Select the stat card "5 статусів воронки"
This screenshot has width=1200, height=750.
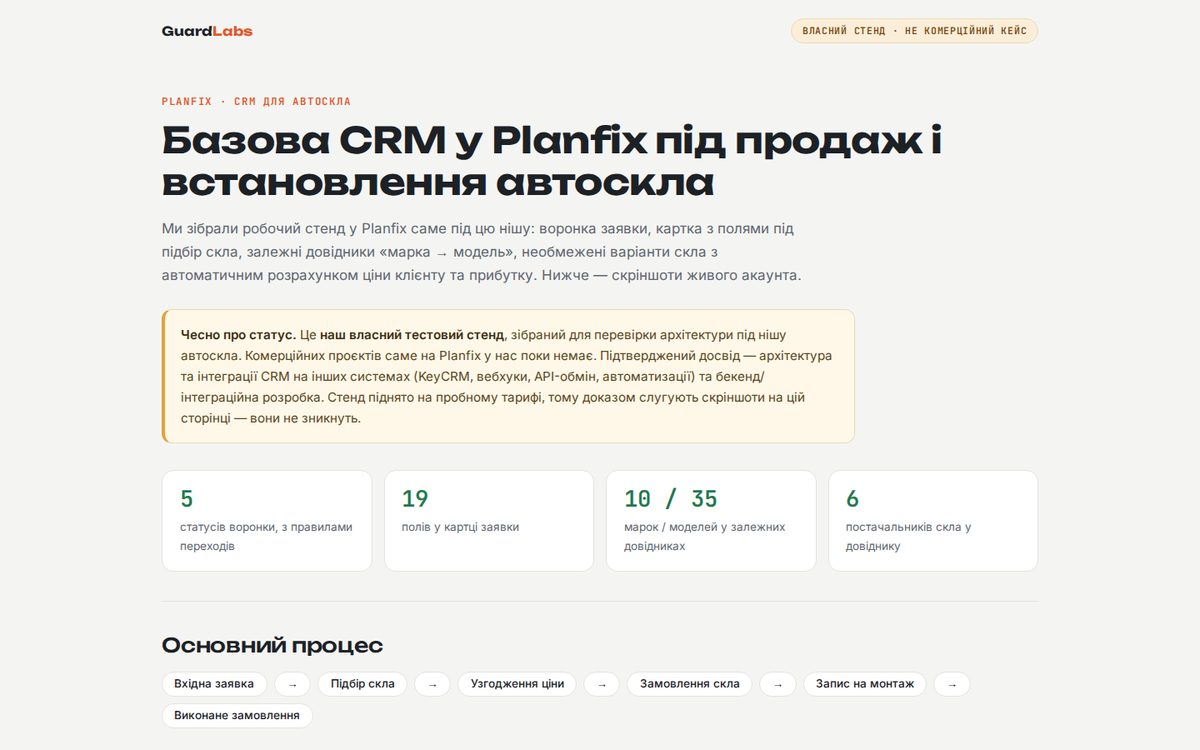point(267,521)
